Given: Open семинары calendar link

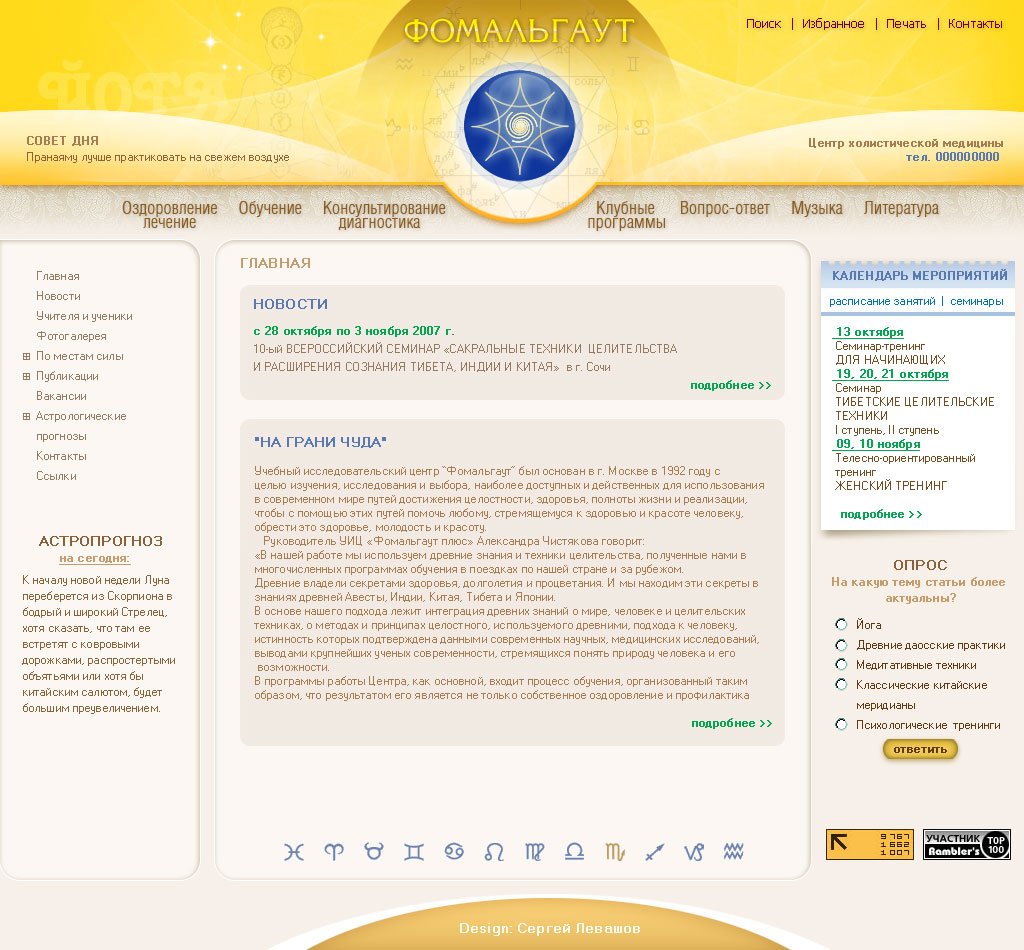Looking at the screenshot, I should click(x=976, y=301).
